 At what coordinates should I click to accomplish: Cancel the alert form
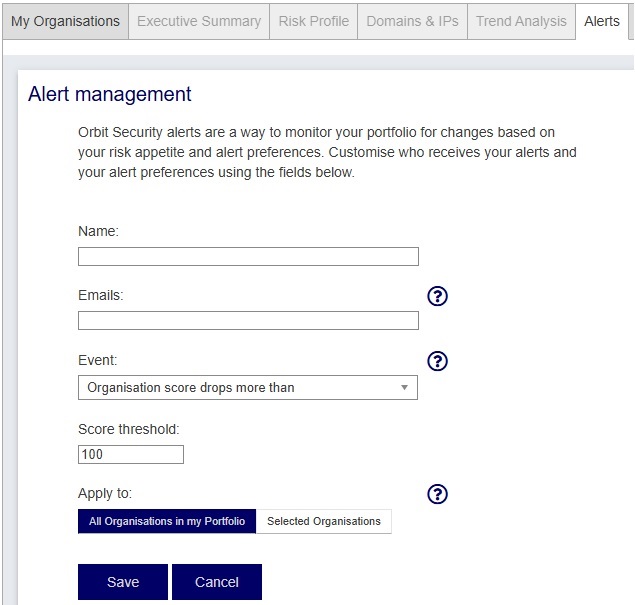(217, 582)
